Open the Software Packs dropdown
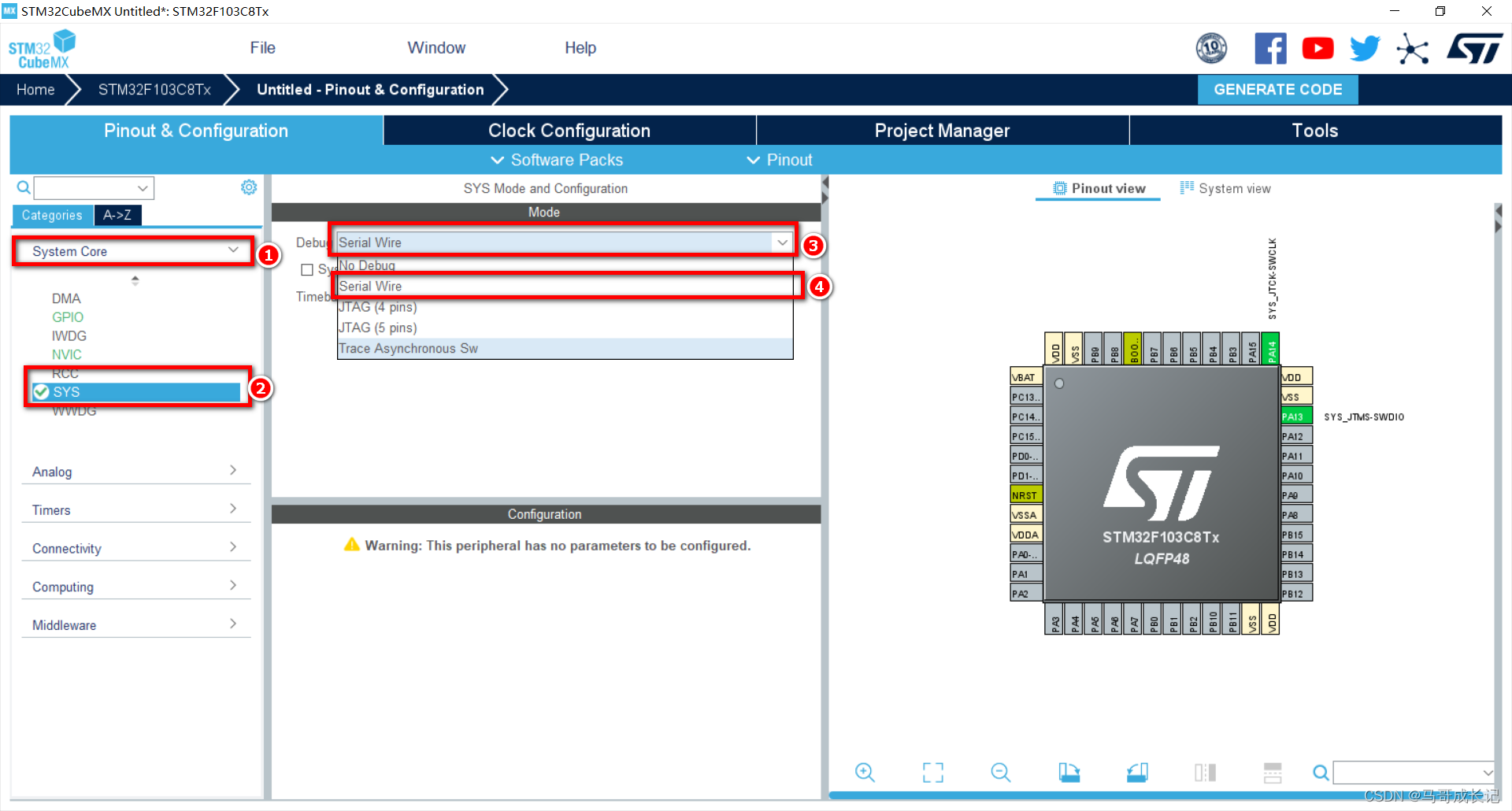The image size is (1512, 811). click(x=557, y=160)
